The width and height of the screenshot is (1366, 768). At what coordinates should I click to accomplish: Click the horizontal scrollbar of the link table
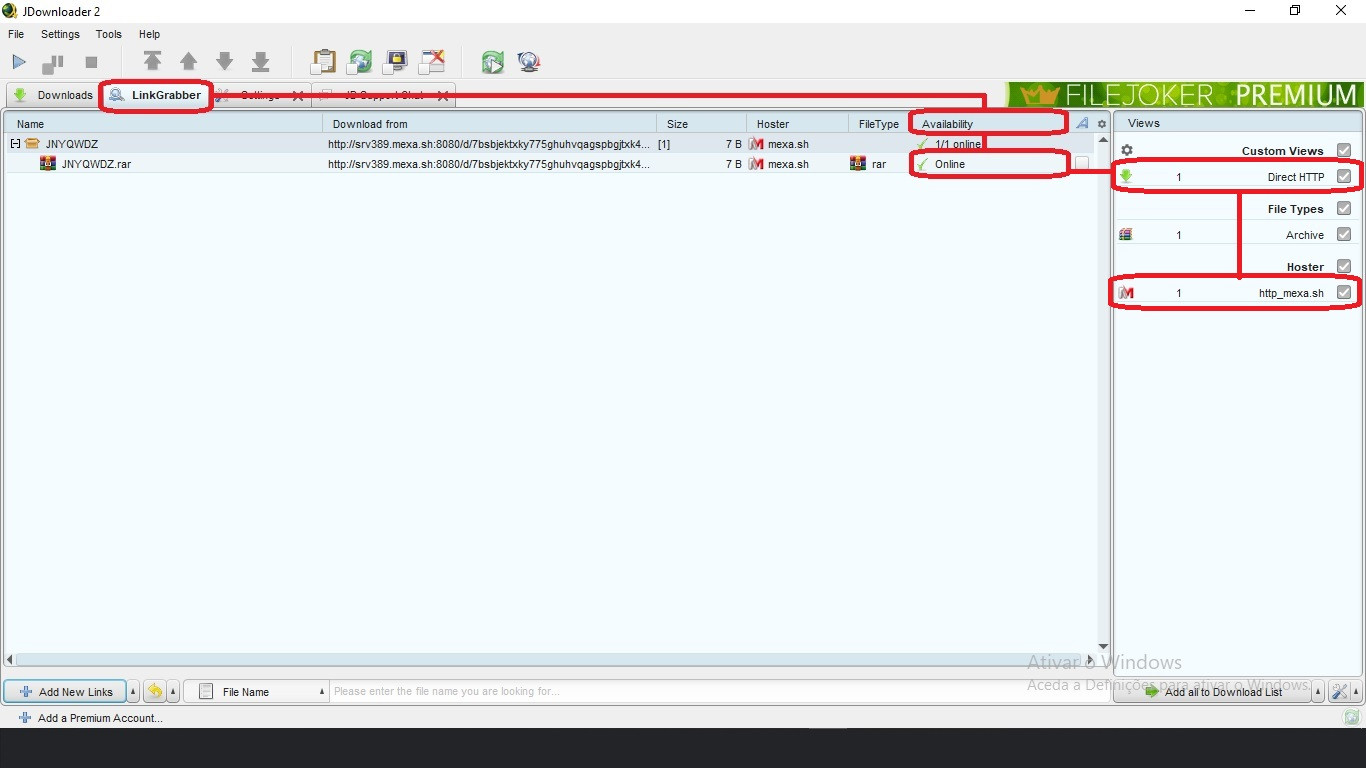551,660
